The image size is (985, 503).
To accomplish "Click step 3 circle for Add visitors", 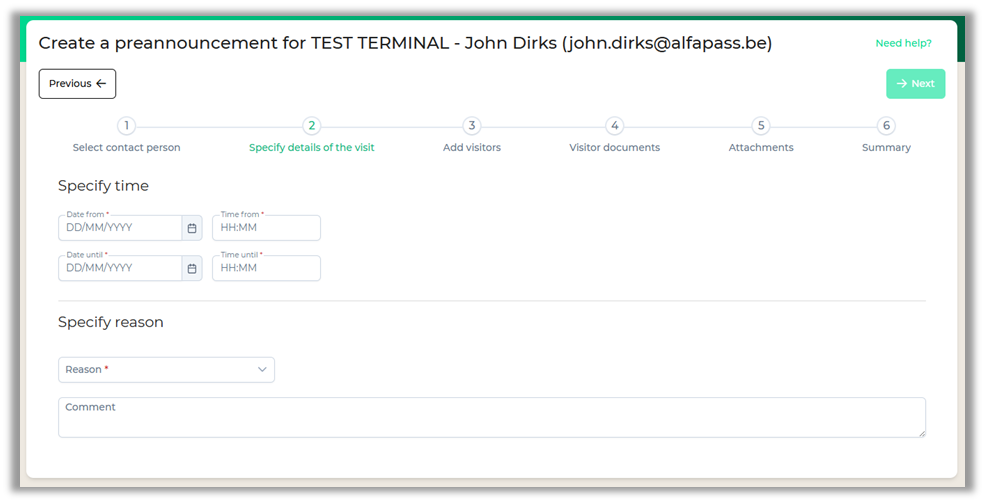I will [472, 126].
